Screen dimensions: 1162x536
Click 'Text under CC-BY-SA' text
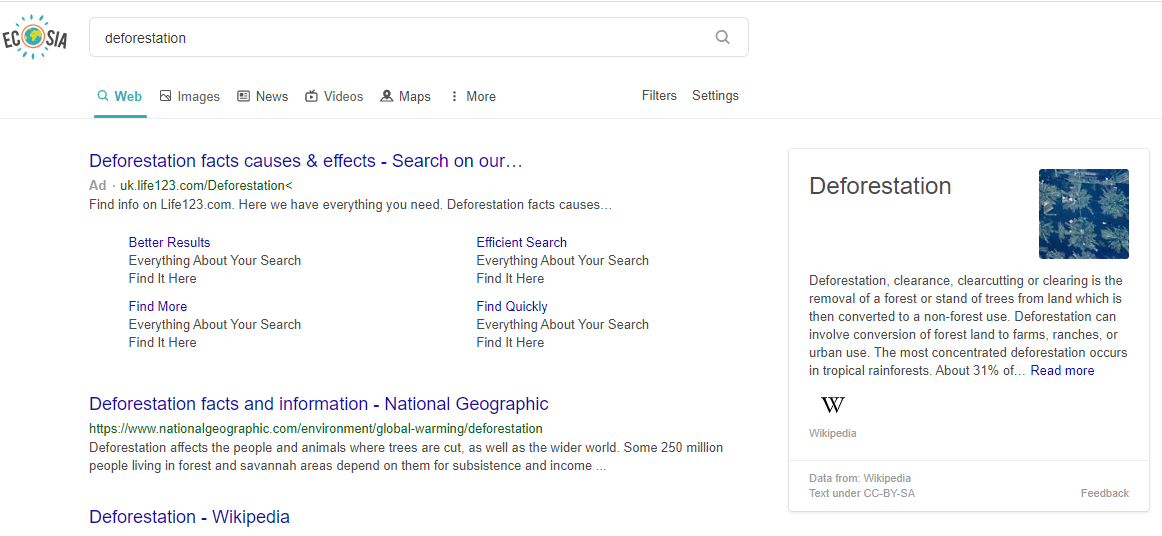tap(862, 493)
